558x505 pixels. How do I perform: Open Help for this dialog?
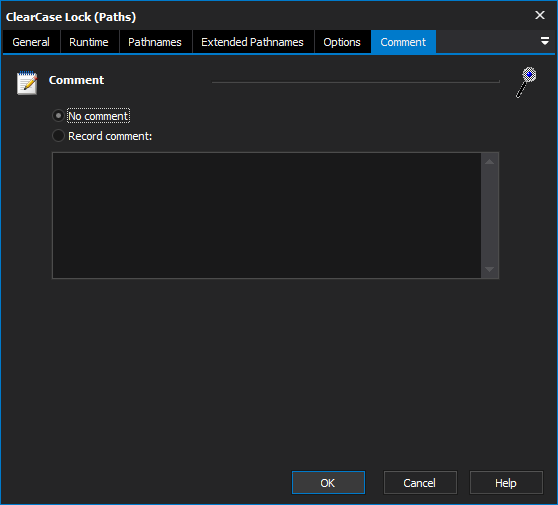[506, 483]
